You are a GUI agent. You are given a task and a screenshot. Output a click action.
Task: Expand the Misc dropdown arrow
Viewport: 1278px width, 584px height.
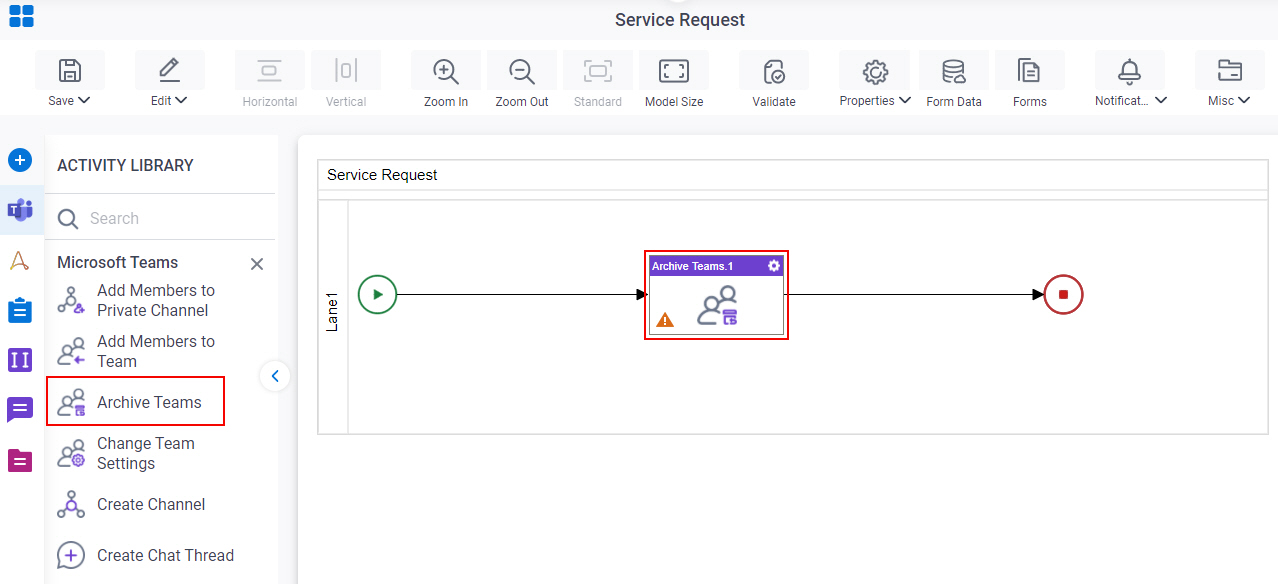click(1245, 100)
